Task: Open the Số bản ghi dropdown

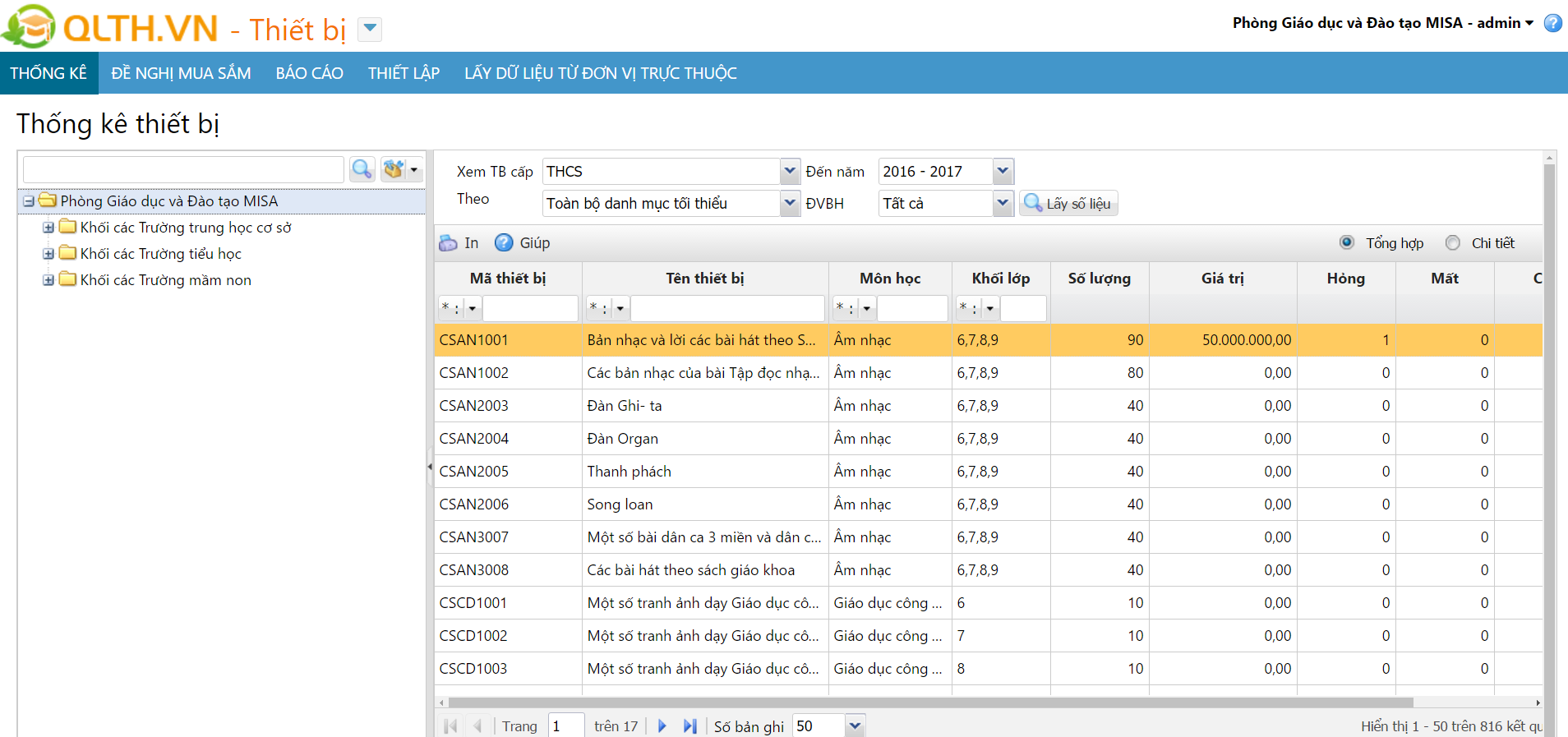Action: click(855, 726)
